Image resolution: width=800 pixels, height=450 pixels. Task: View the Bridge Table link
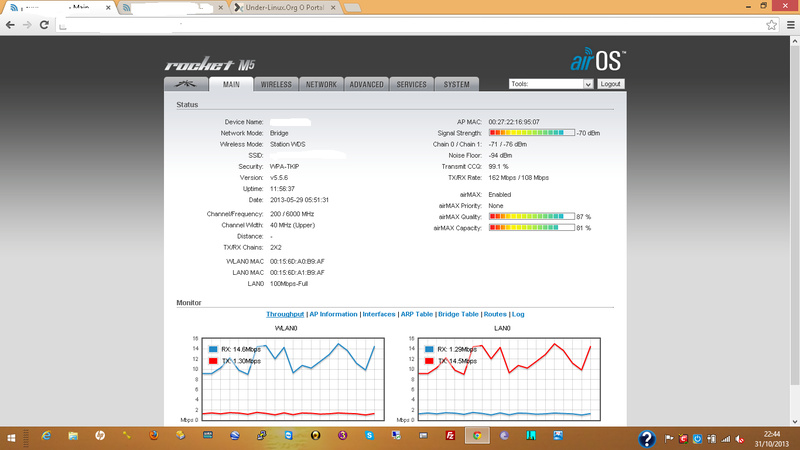point(459,314)
